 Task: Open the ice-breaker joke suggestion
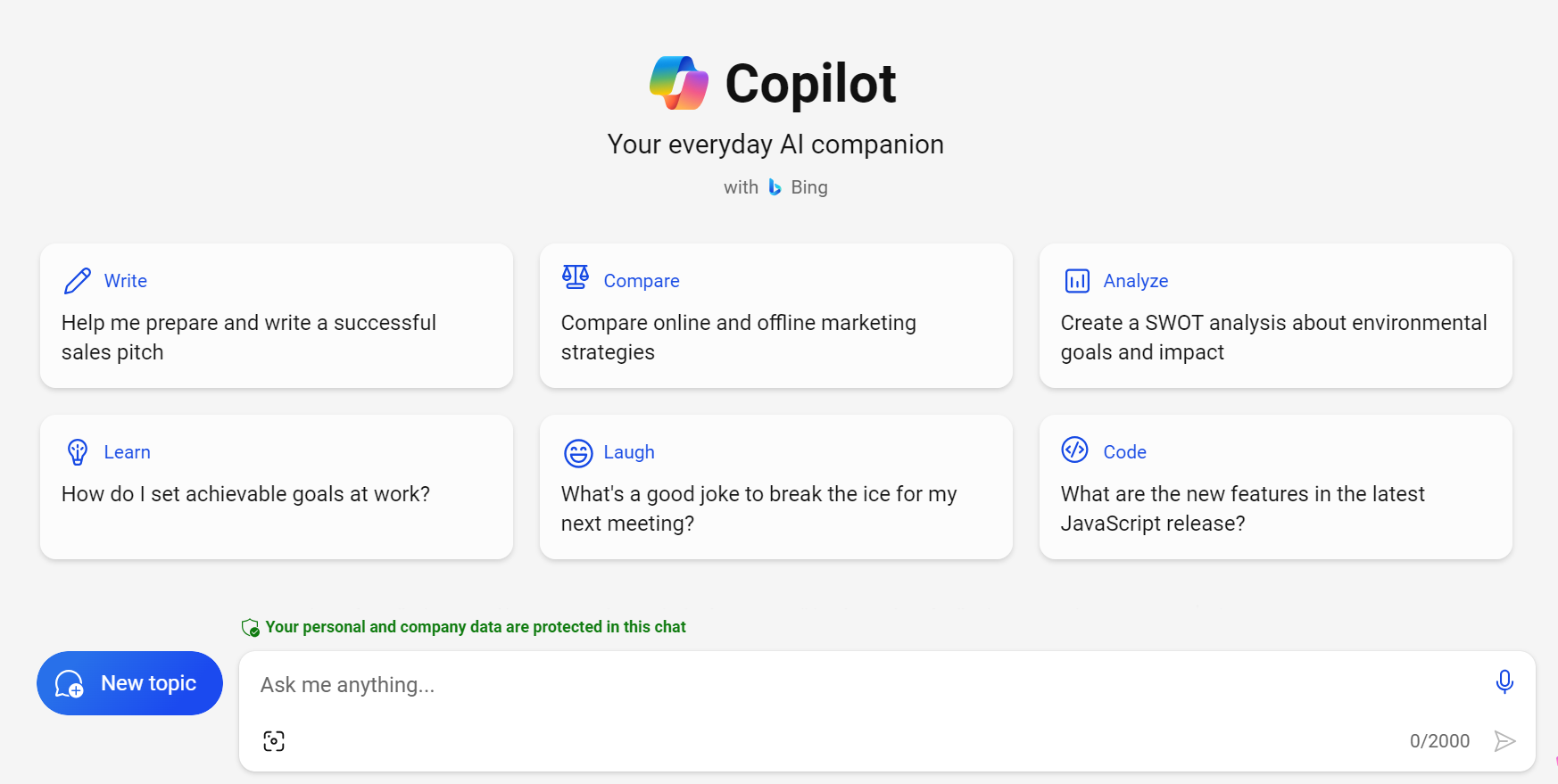click(x=775, y=488)
